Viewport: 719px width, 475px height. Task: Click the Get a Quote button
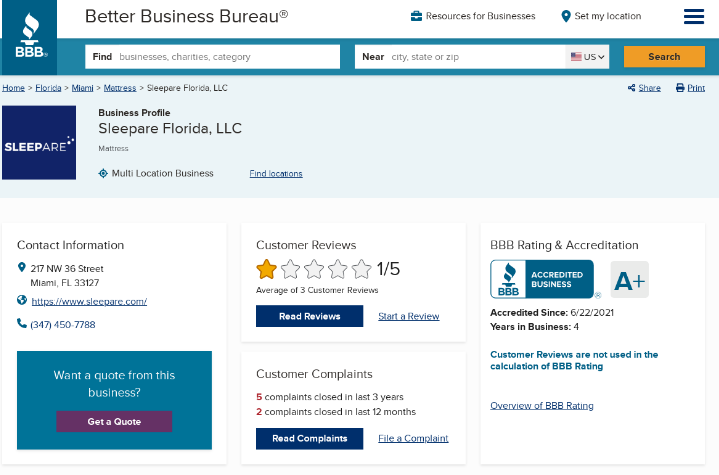114,421
